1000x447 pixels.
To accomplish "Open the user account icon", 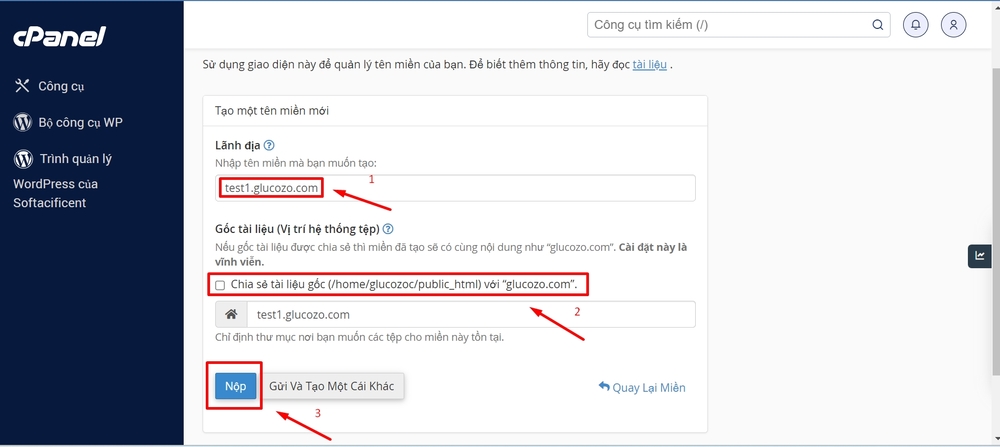I will click(x=955, y=25).
